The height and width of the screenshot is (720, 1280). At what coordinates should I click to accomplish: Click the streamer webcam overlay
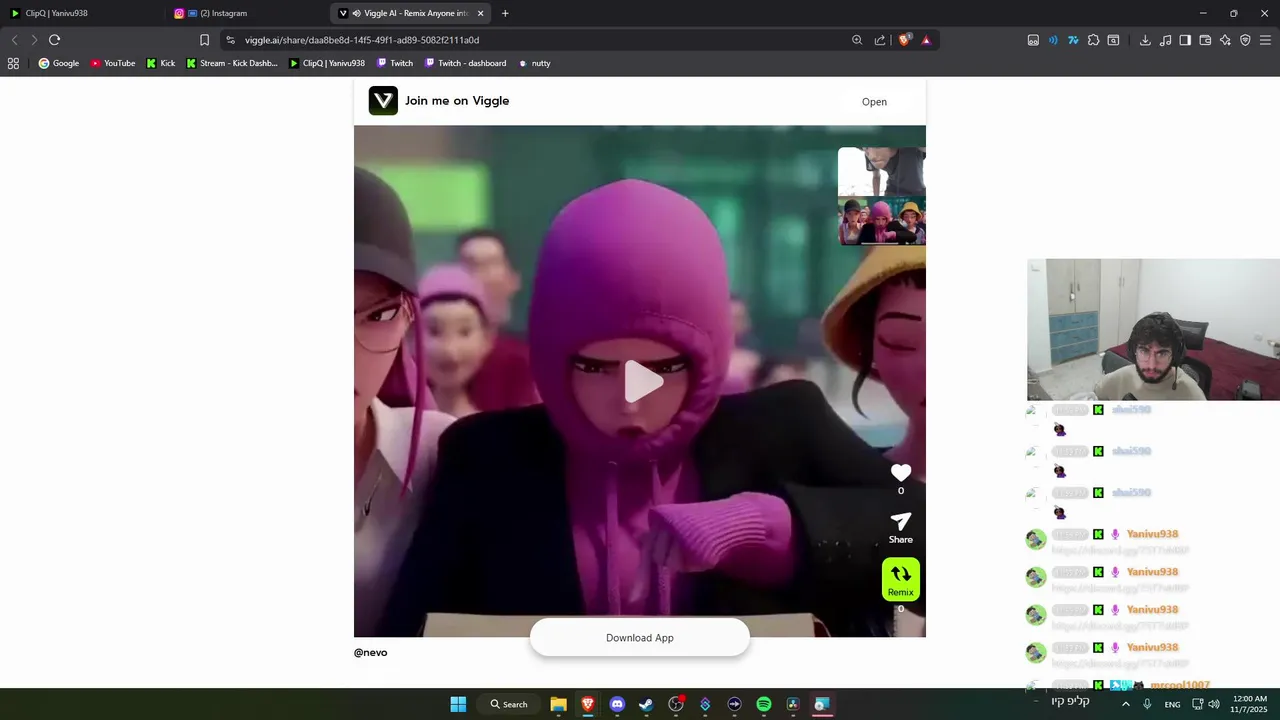(x=1153, y=330)
